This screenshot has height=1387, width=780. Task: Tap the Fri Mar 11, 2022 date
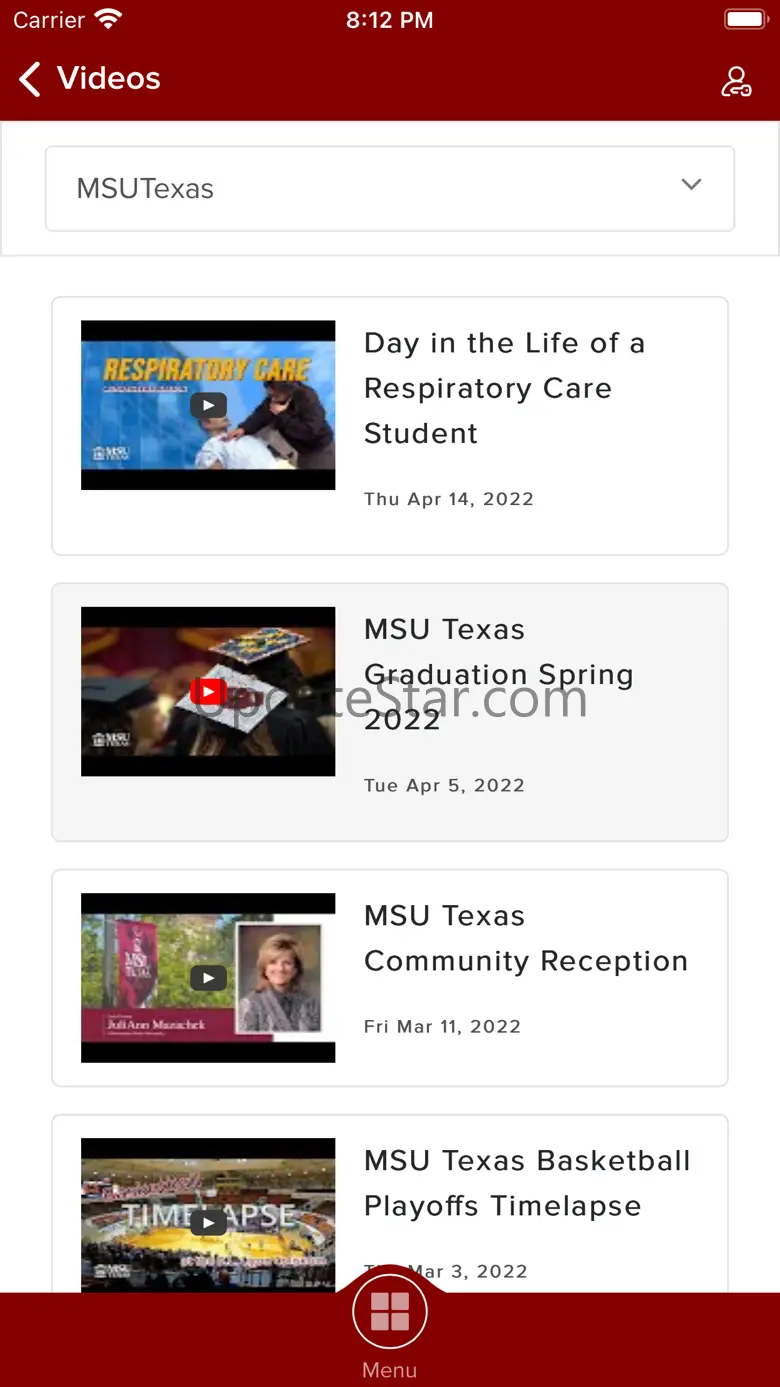pyautogui.click(x=442, y=1026)
